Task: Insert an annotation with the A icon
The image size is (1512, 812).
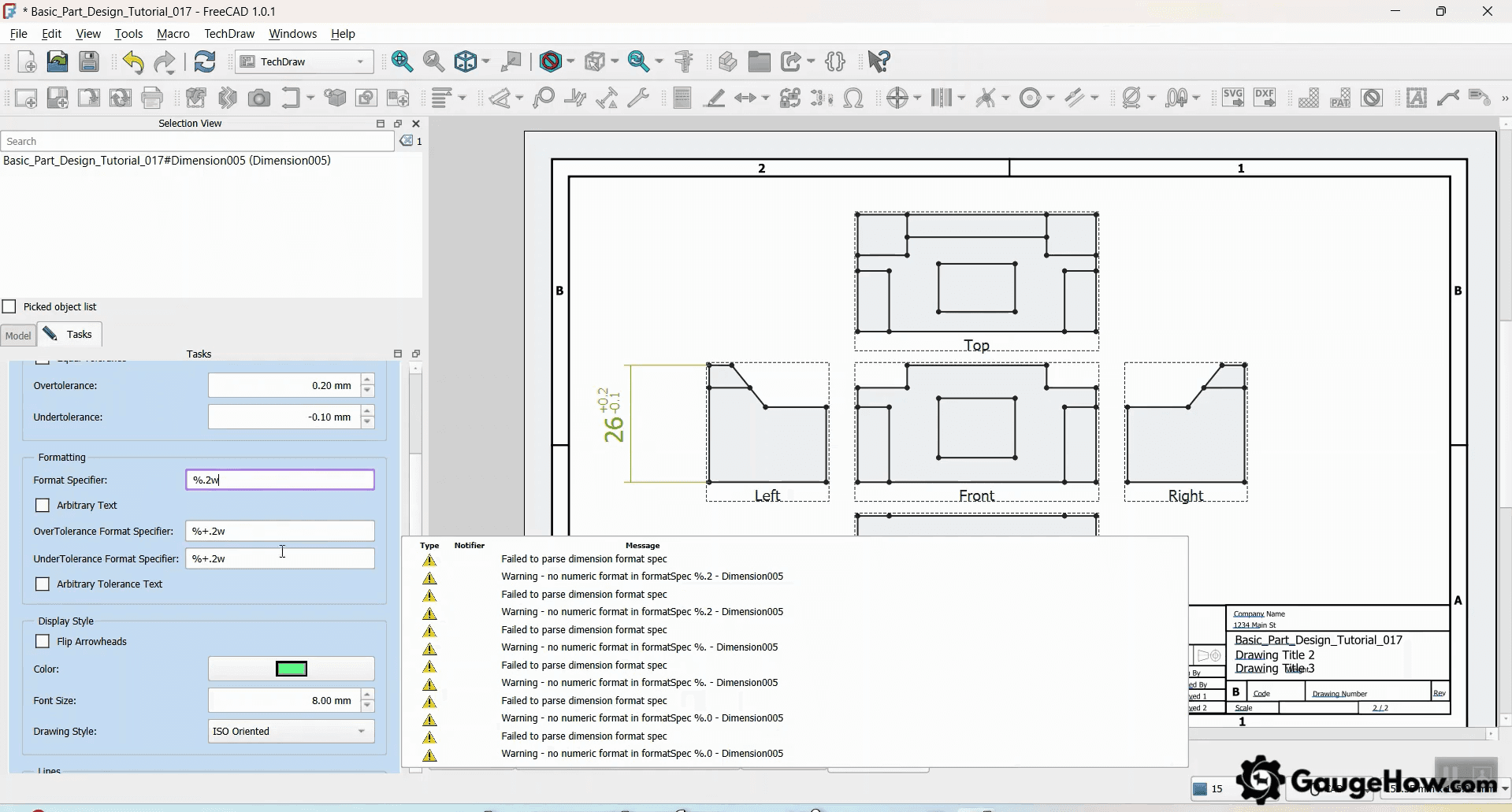Action: [x=1416, y=98]
